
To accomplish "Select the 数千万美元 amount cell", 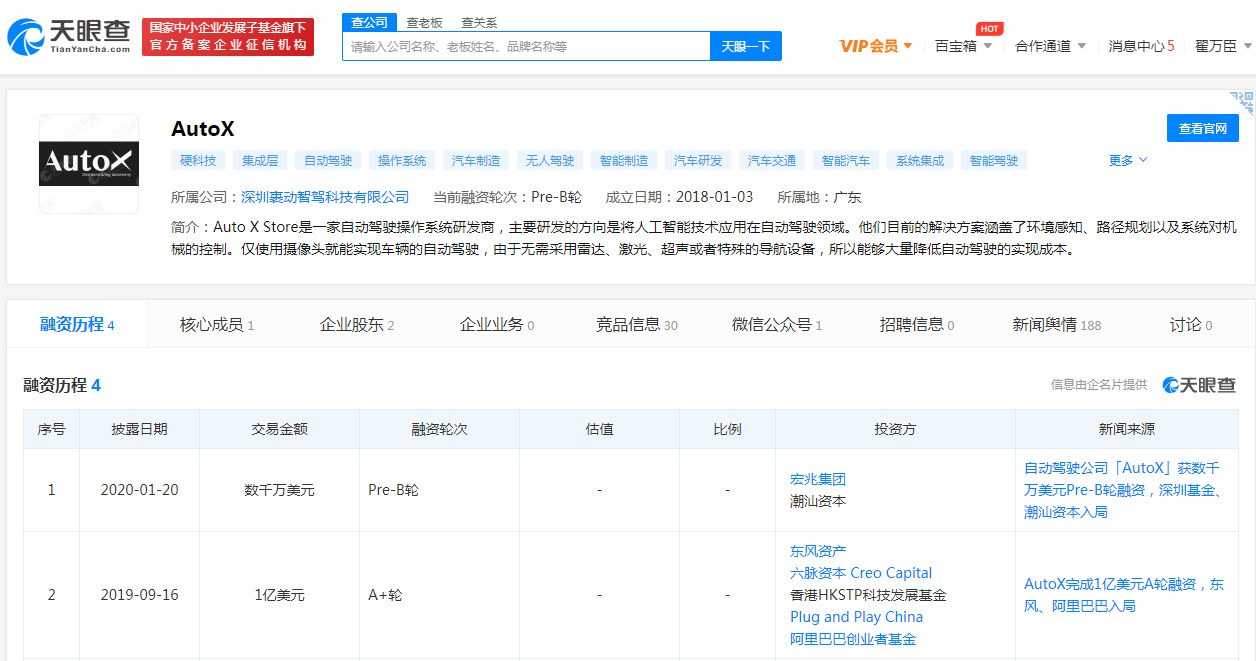I will point(279,490).
